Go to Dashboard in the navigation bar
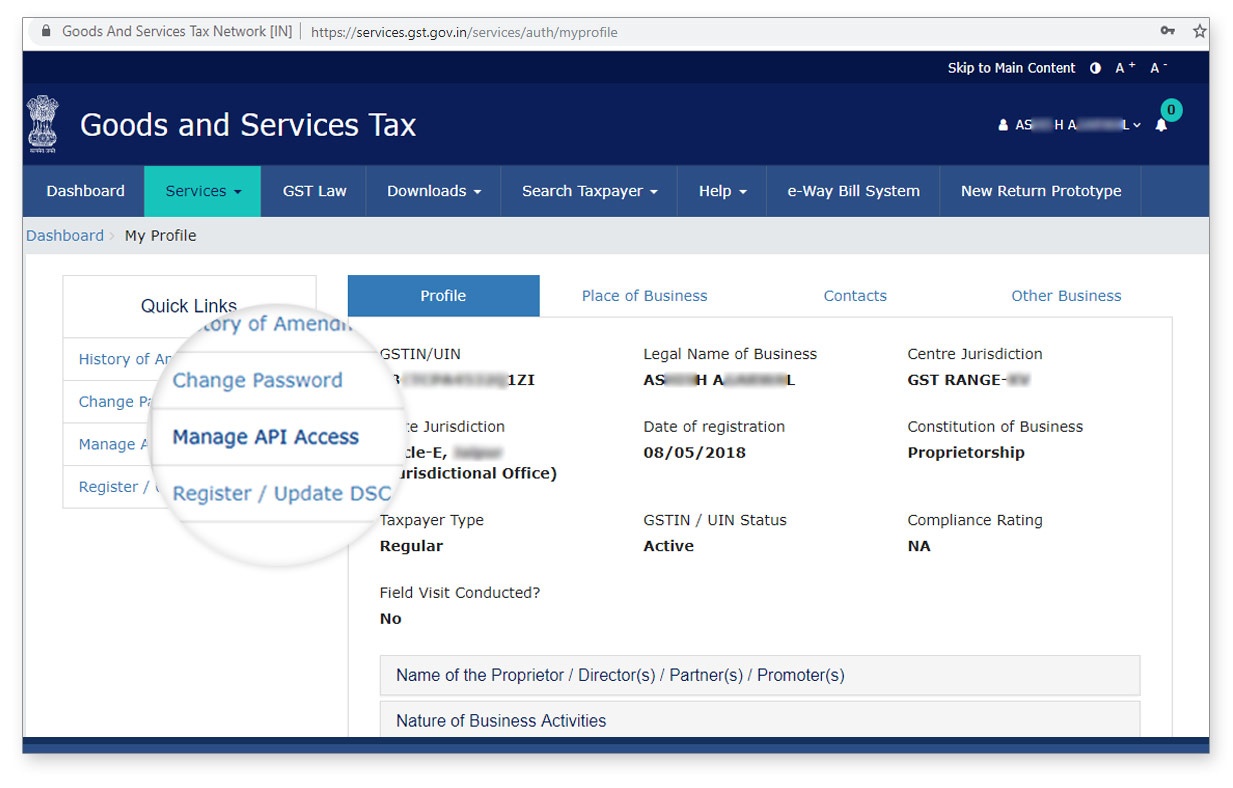This screenshot has height=788, width=1233. [86, 191]
